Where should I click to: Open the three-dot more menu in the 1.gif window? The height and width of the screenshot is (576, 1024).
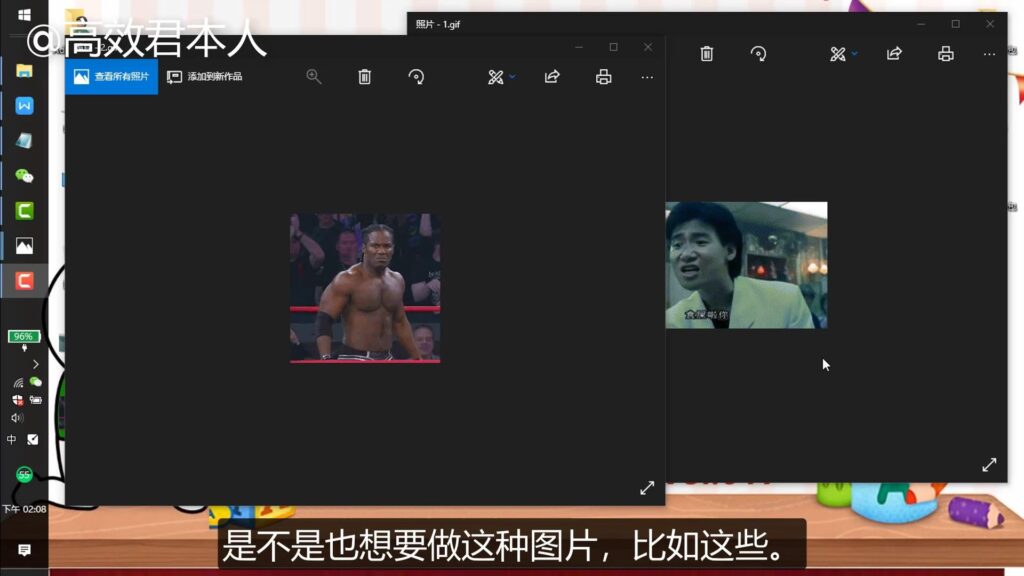tap(989, 54)
